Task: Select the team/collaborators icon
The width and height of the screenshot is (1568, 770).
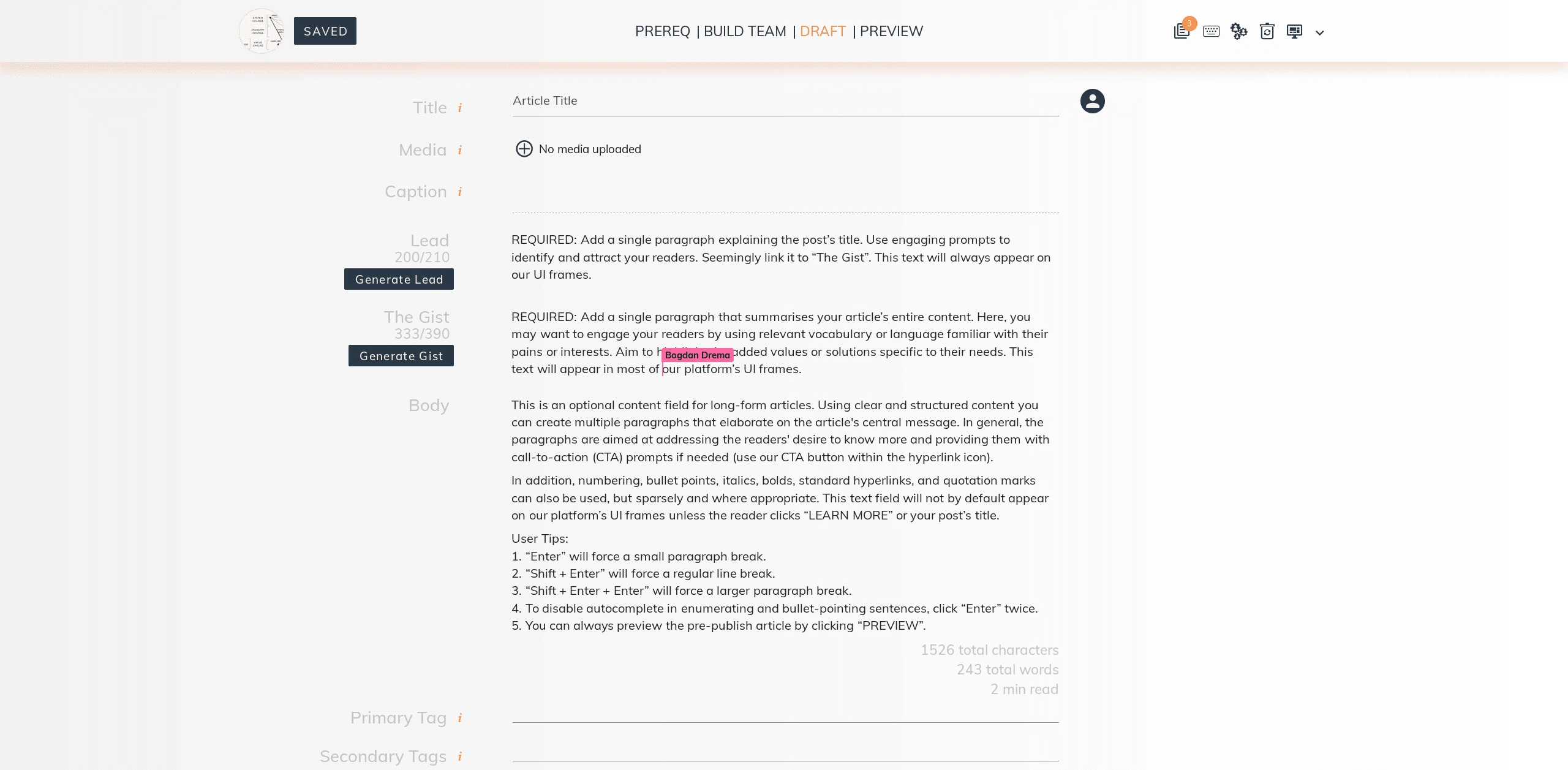Action: 1239,30
